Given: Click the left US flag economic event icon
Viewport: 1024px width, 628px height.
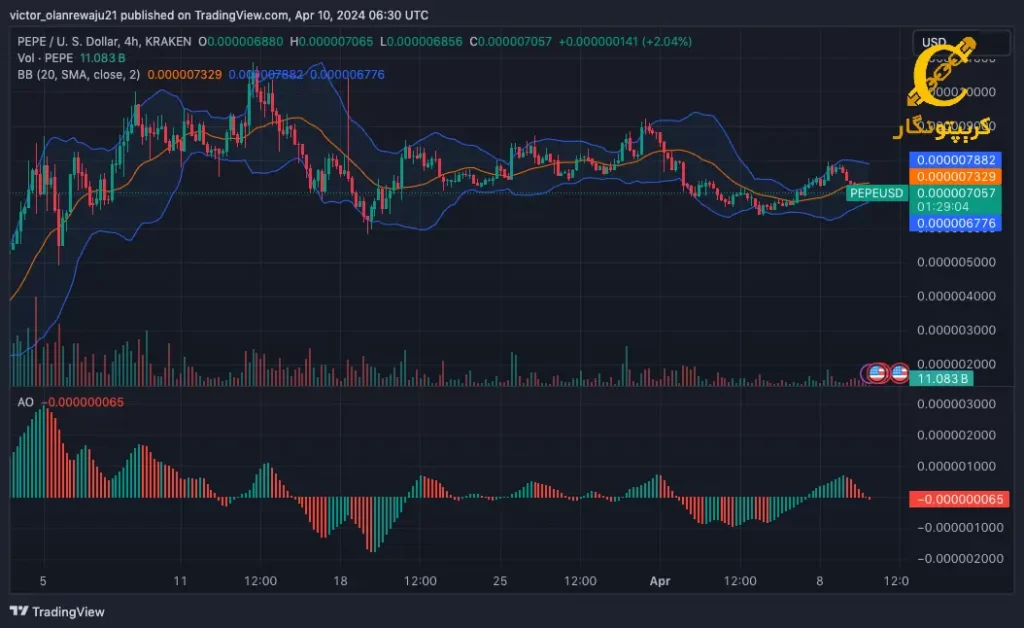Looking at the screenshot, I should pos(876,373).
